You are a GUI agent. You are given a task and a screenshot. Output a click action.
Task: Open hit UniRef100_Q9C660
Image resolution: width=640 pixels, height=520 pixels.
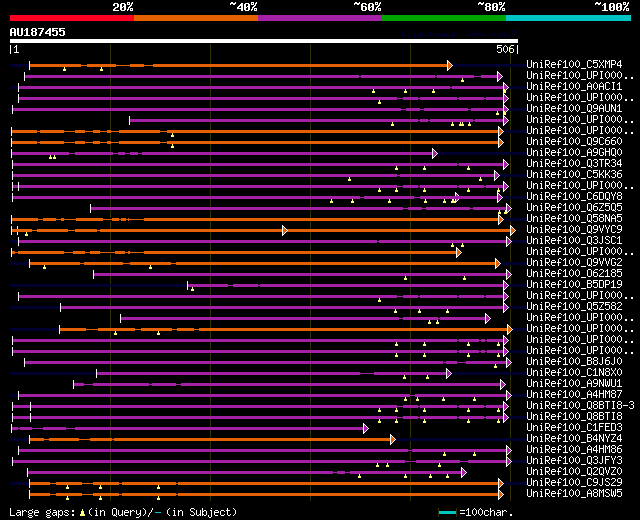coord(574,142)
